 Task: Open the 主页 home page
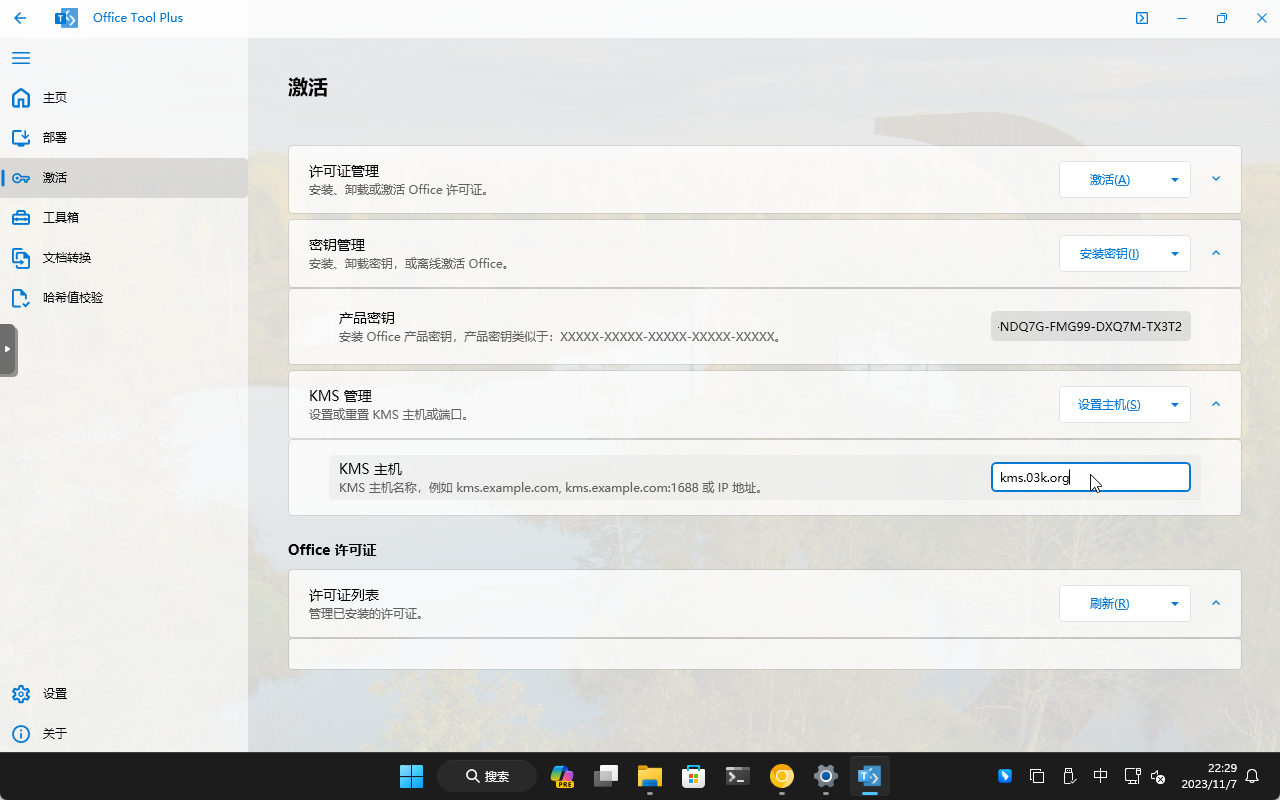coord(55,98)
